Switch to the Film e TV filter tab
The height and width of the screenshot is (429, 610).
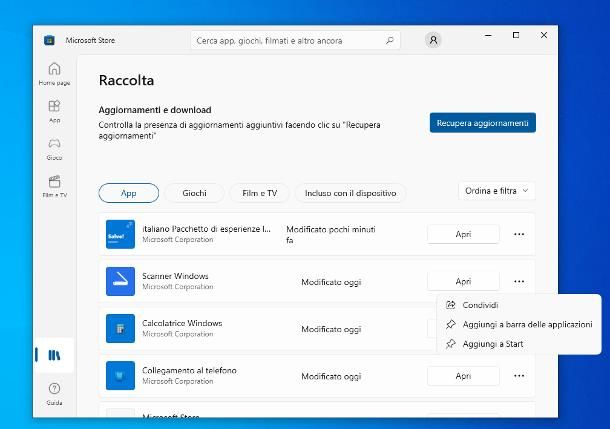click(259, 193)
